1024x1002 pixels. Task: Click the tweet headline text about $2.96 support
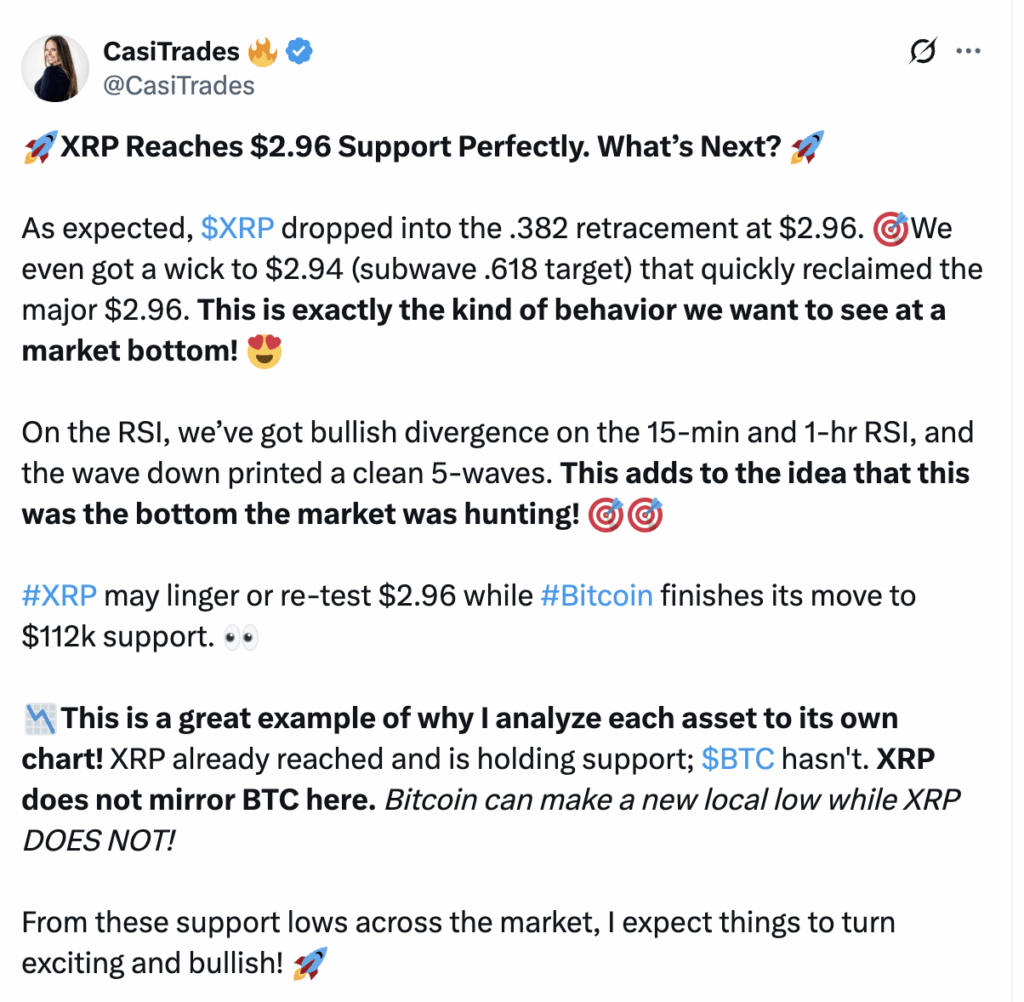coord(421,146)
